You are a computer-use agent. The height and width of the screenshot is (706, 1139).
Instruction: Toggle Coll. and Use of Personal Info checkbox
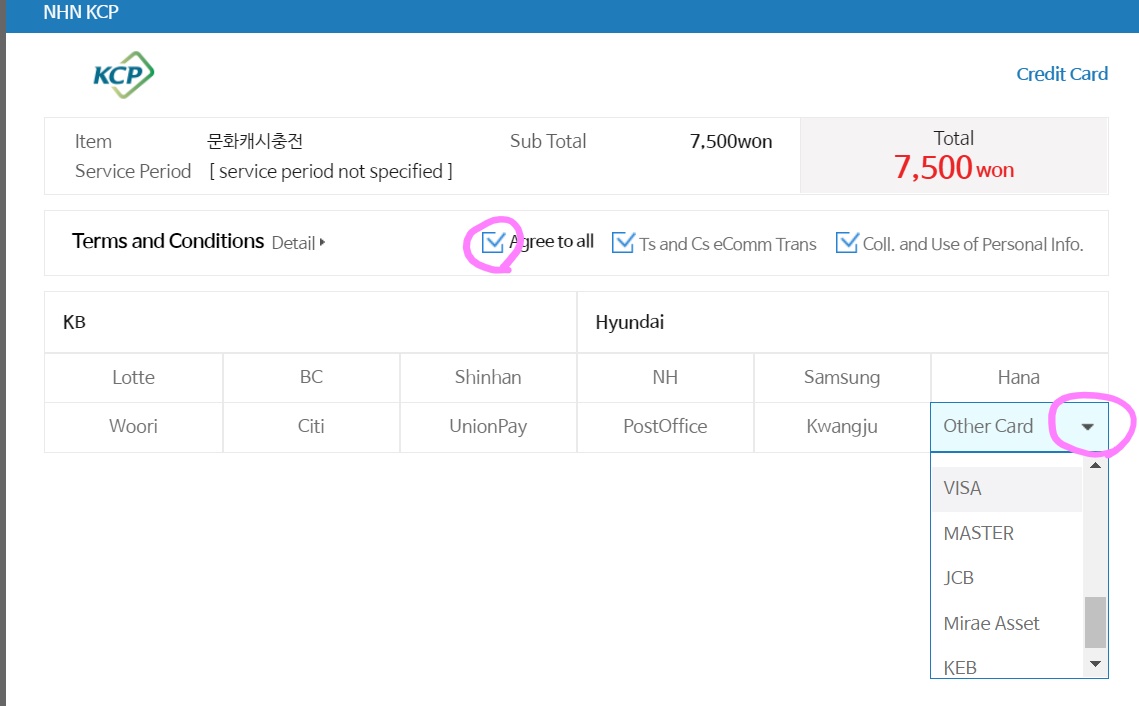click(846, 242)
